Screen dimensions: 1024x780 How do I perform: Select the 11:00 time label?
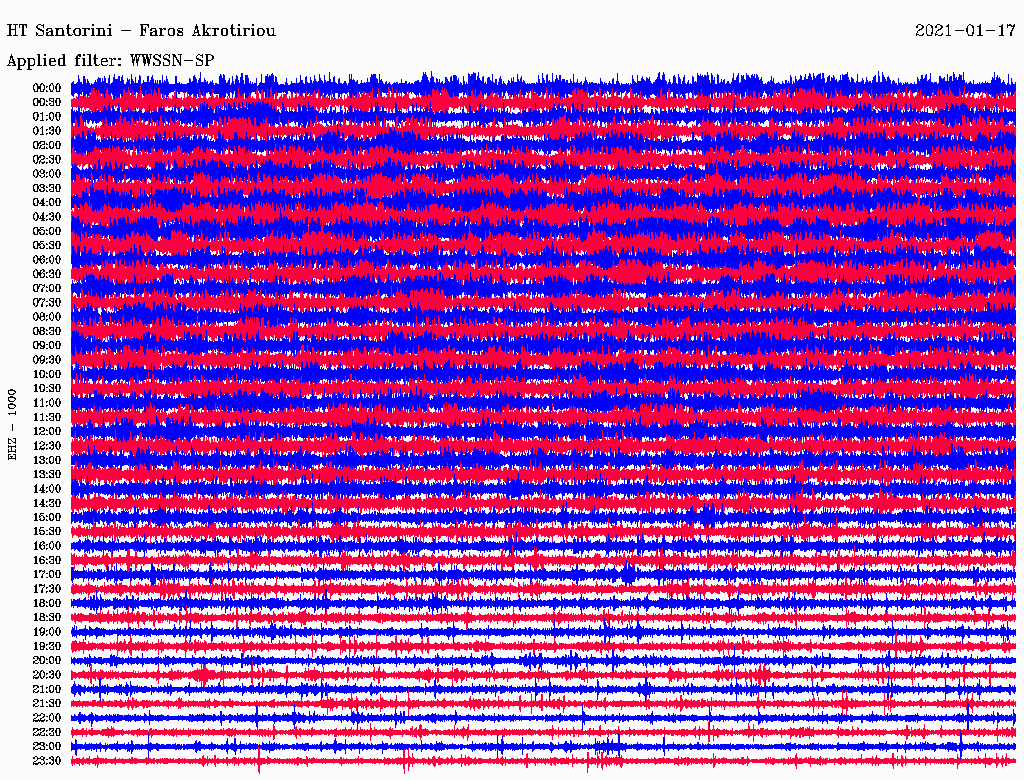47,402
